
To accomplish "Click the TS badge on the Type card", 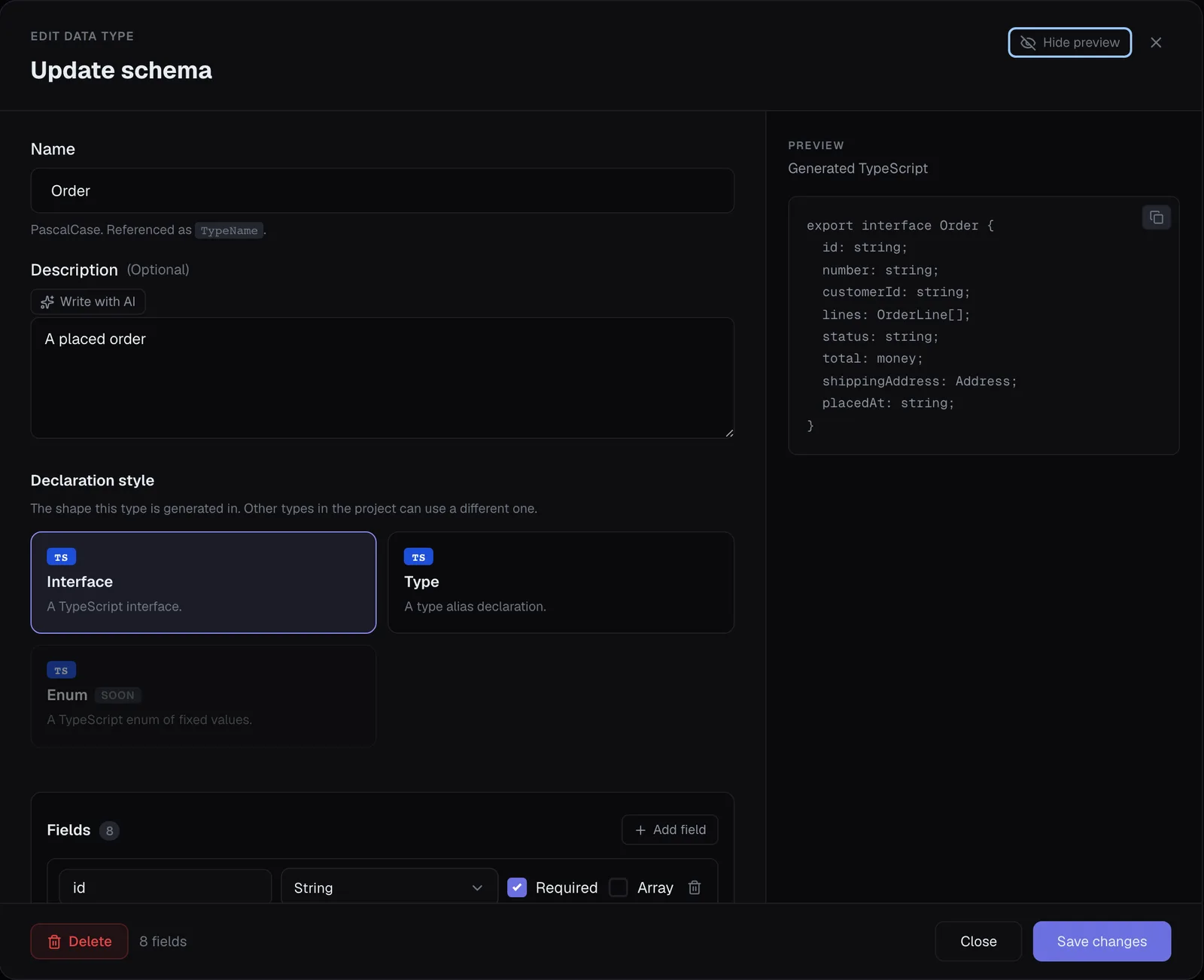I will [418, 557].
